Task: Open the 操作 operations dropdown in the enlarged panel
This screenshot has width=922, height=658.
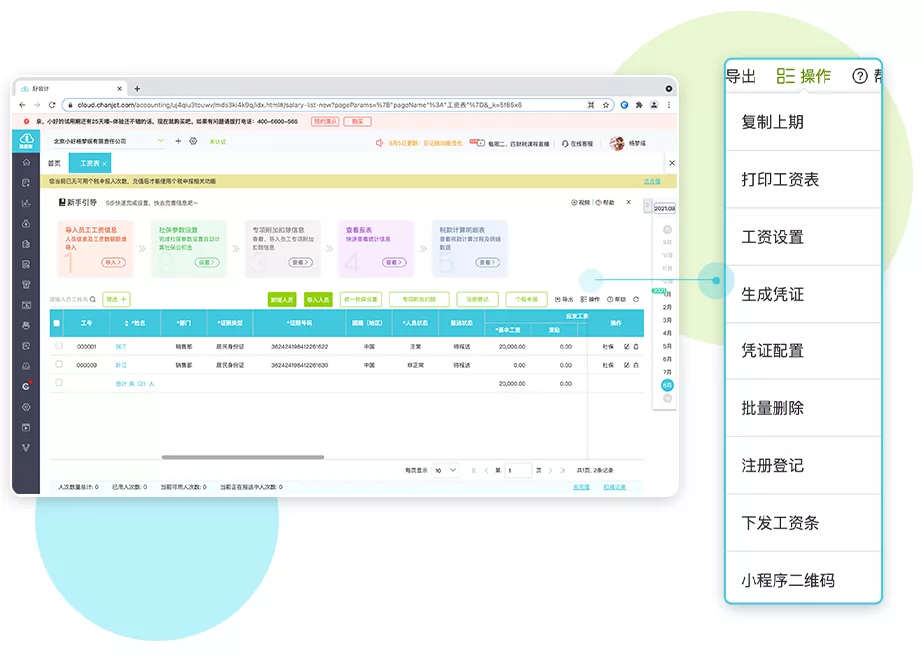Action: [804, 76]
